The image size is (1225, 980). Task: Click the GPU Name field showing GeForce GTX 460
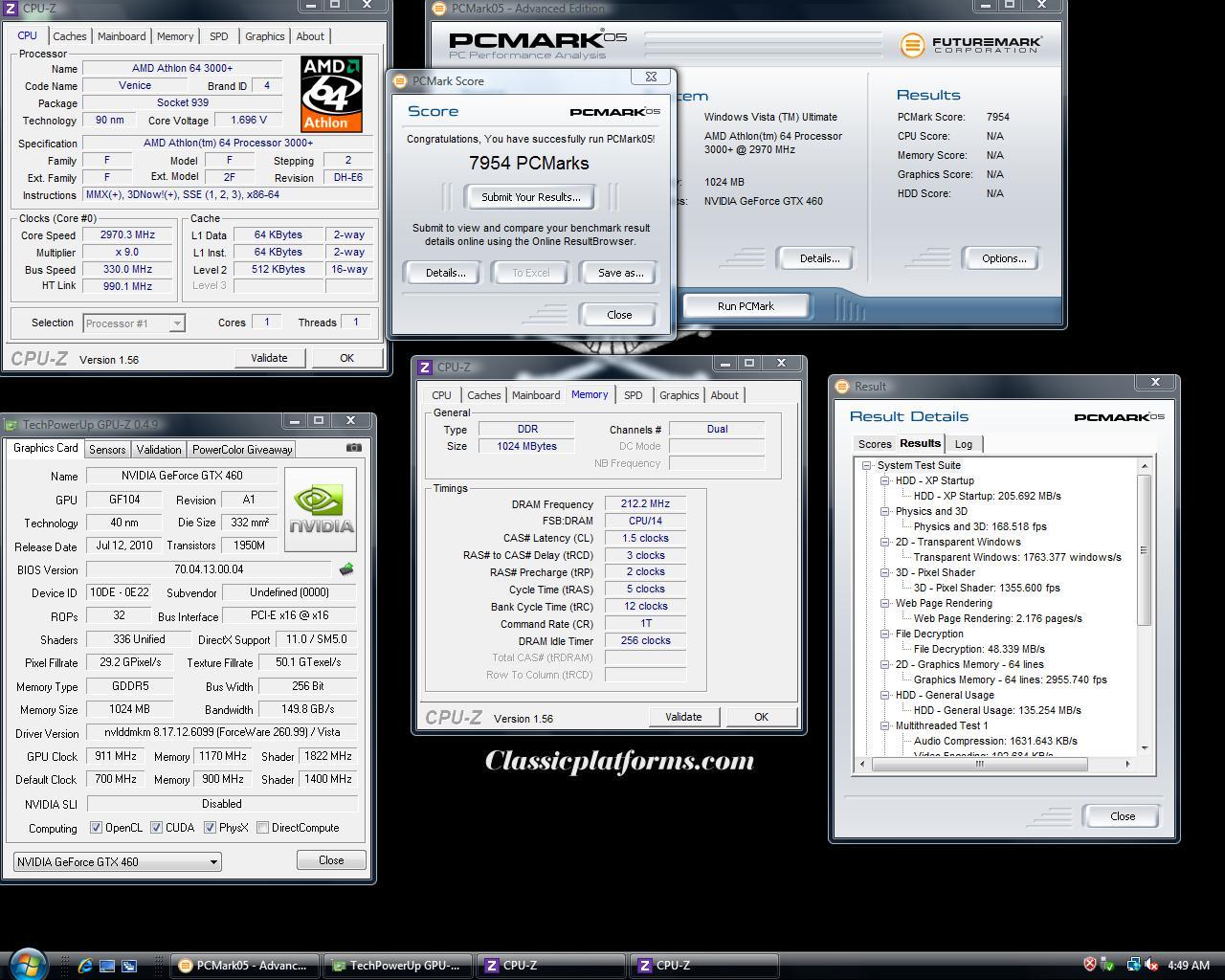[182, 476]
